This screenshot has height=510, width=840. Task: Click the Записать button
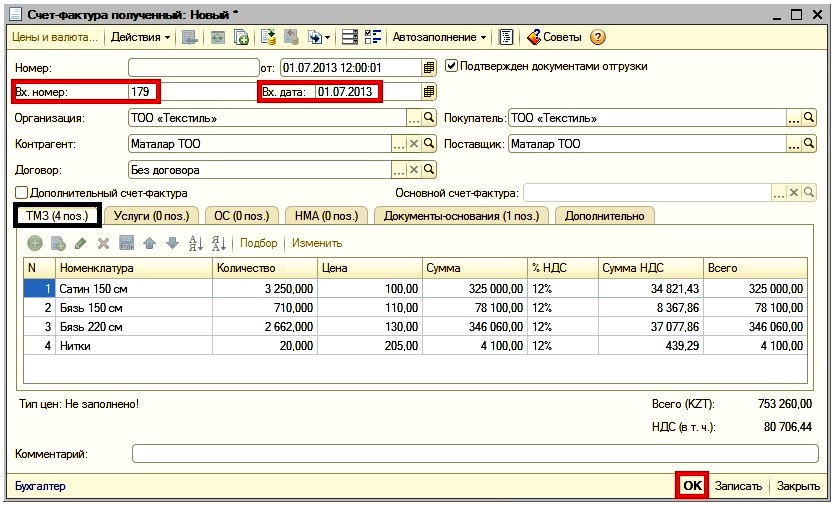pyautogui.click(x=739, y=486)
